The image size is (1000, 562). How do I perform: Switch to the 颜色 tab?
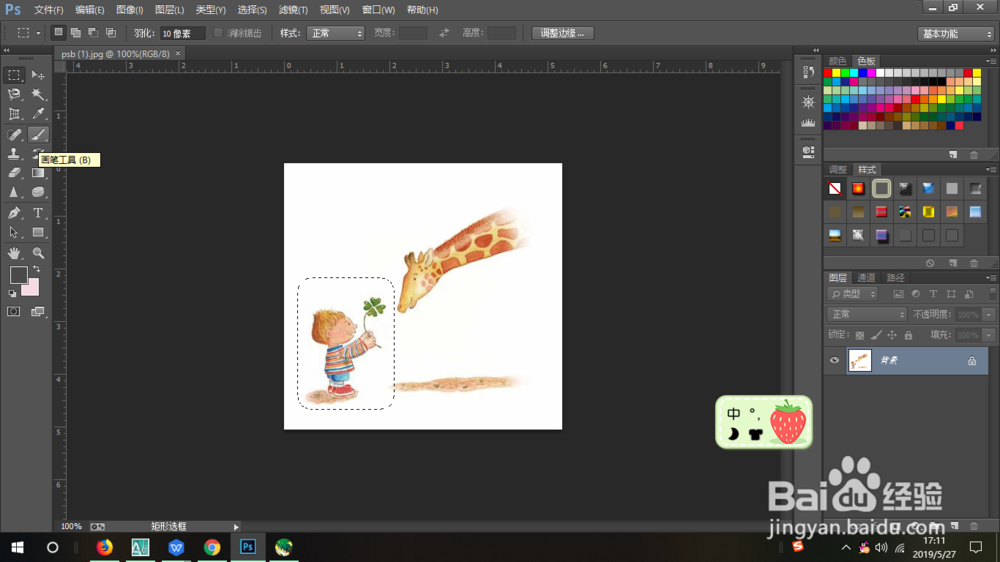click(837, 61)
